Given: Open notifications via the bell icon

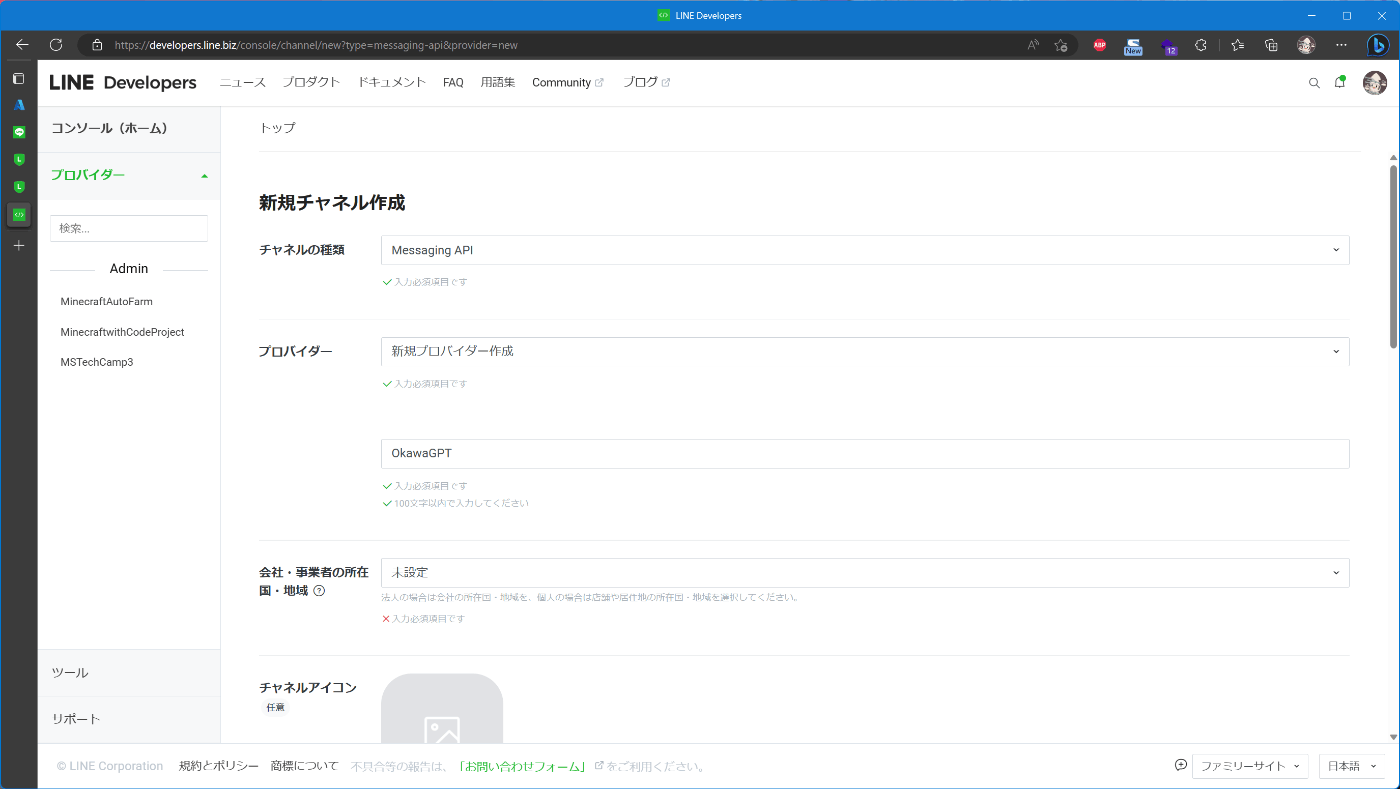Looking at the screenshot, I should click(1340, 83).
